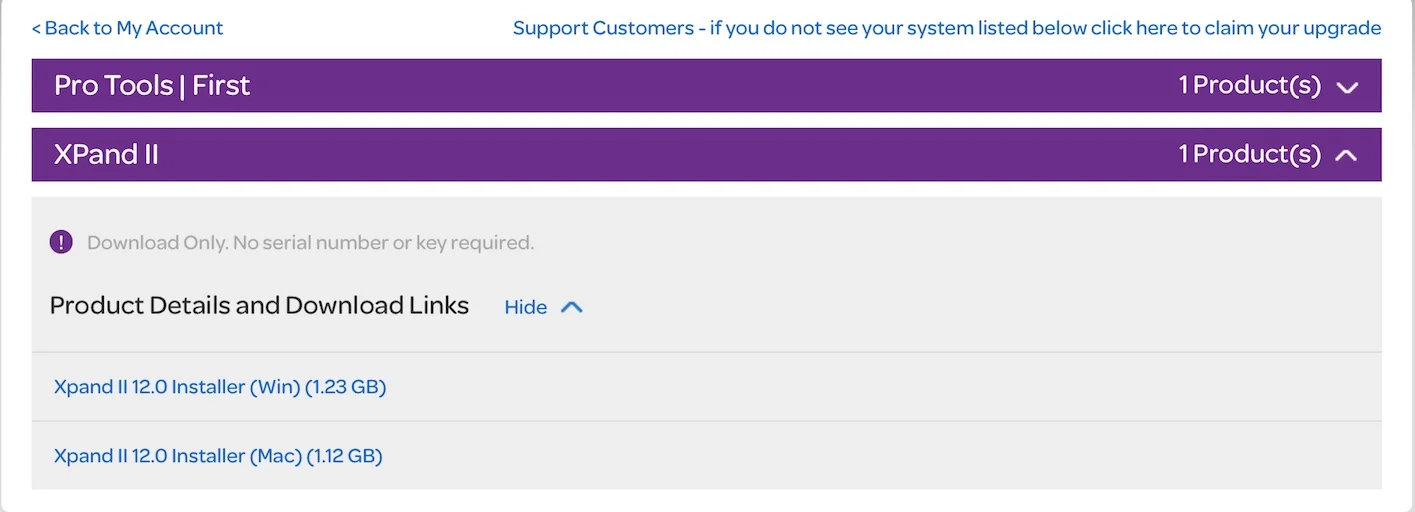The height and width of the screenshot is (512, 1415).
Task: Open the Support Customers claim upgrade link
Action: point(946,28)
